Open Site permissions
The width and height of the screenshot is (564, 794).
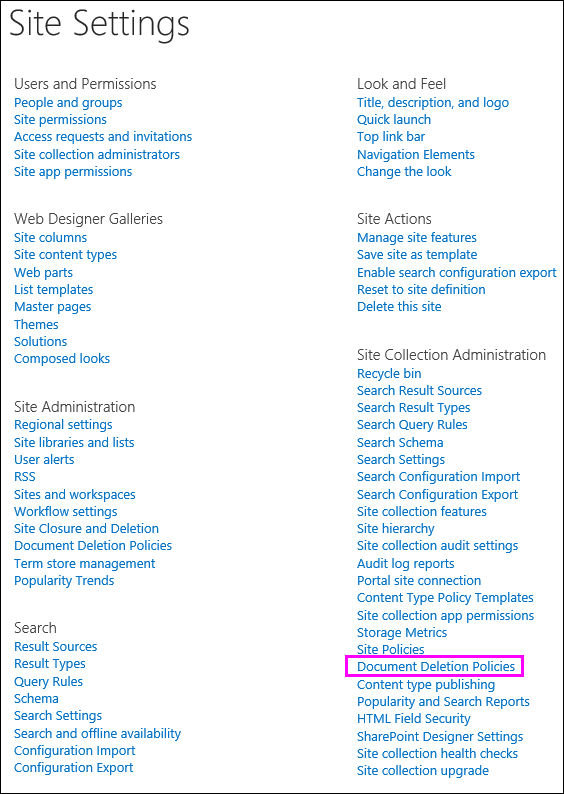[x=60, y=120]
